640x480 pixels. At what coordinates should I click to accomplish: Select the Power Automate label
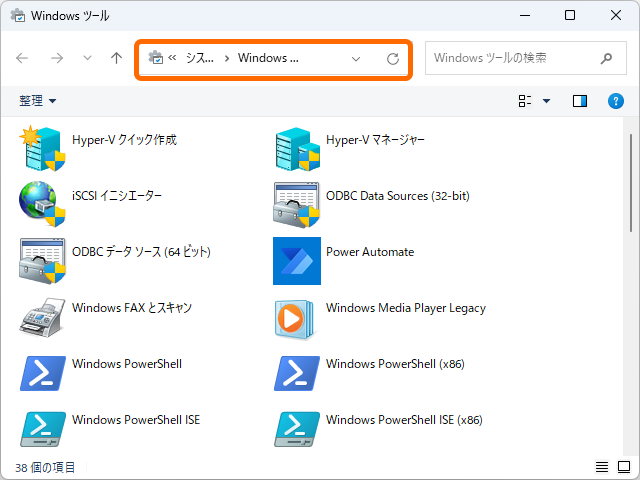(x=370, y=252)
